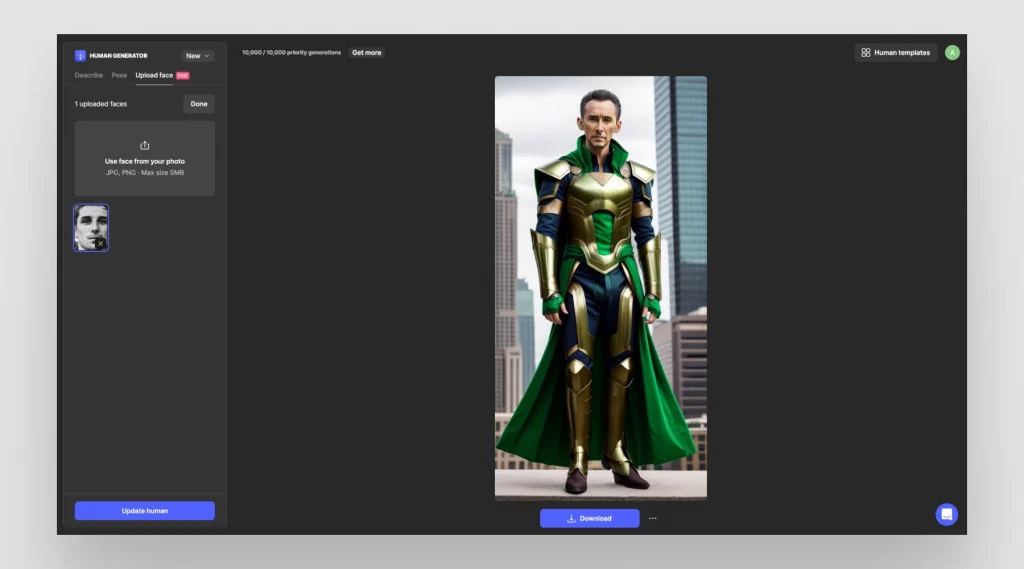Click the Get more button
This screenshot has width=1024, height=569.
pos(366,52)
